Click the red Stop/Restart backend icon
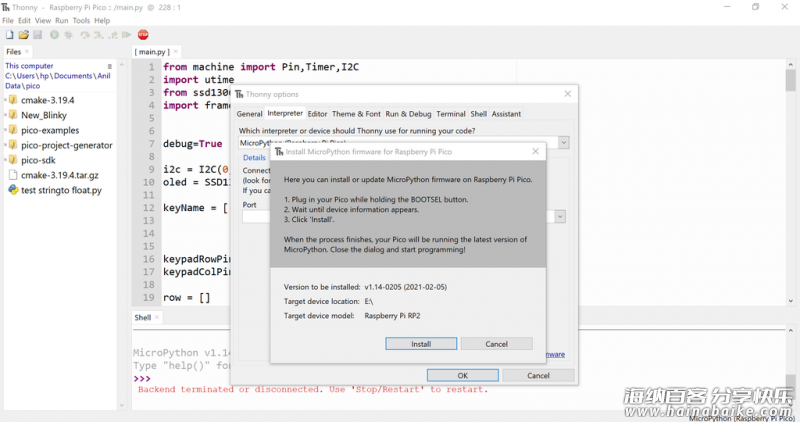The height and width of the screenshot is (422, 800). [x=143, y=35]
